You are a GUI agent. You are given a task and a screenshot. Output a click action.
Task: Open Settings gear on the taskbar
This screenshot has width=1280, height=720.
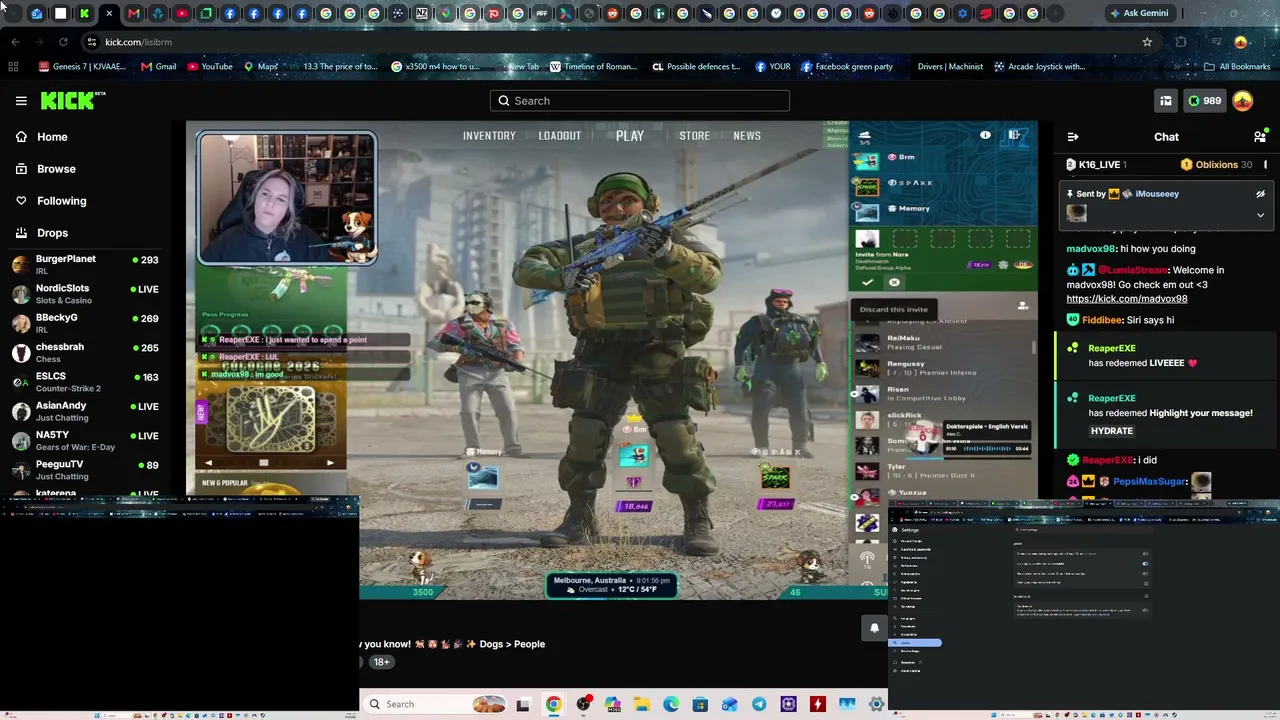(x=877, y=704)
